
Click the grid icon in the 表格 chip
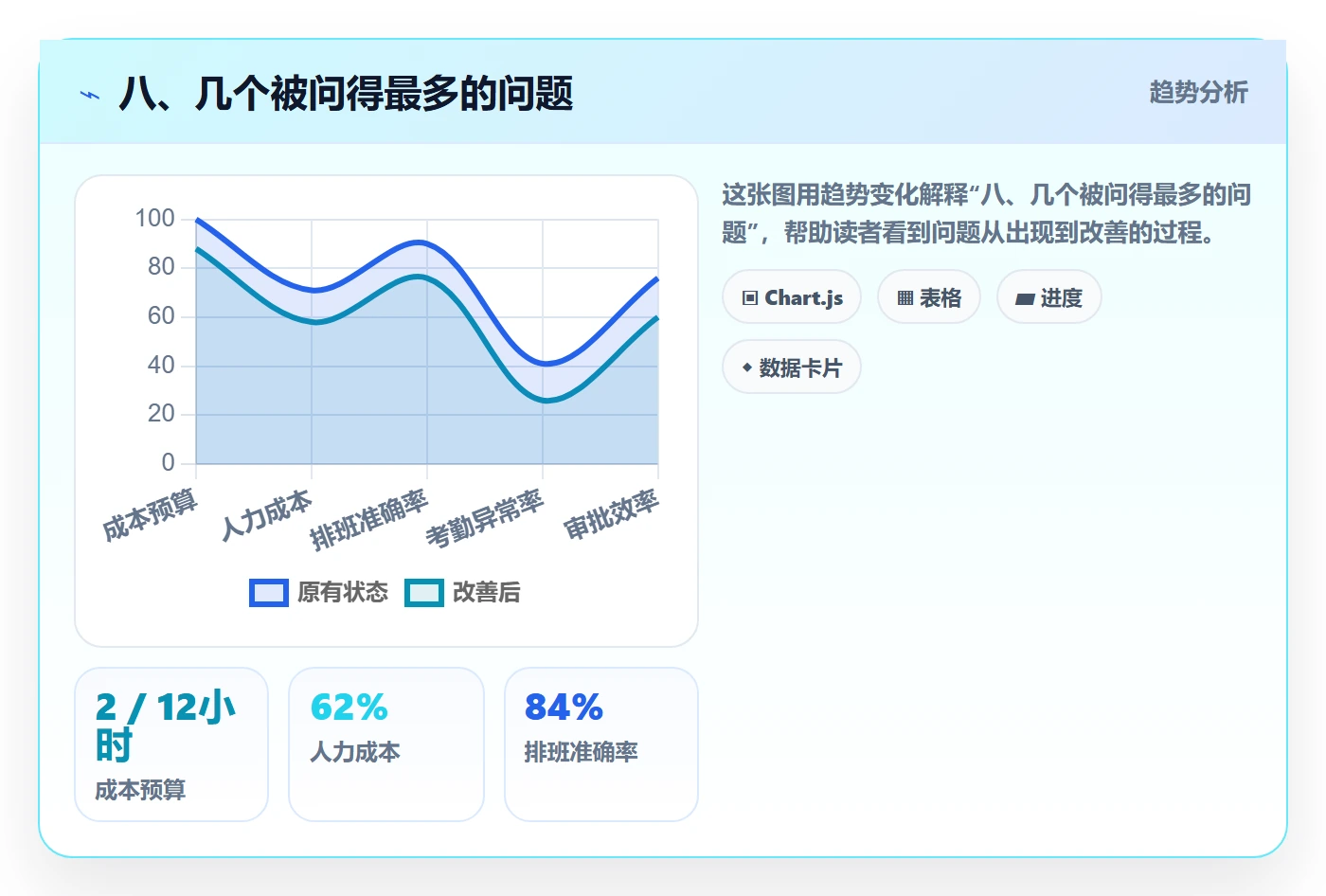905,298
